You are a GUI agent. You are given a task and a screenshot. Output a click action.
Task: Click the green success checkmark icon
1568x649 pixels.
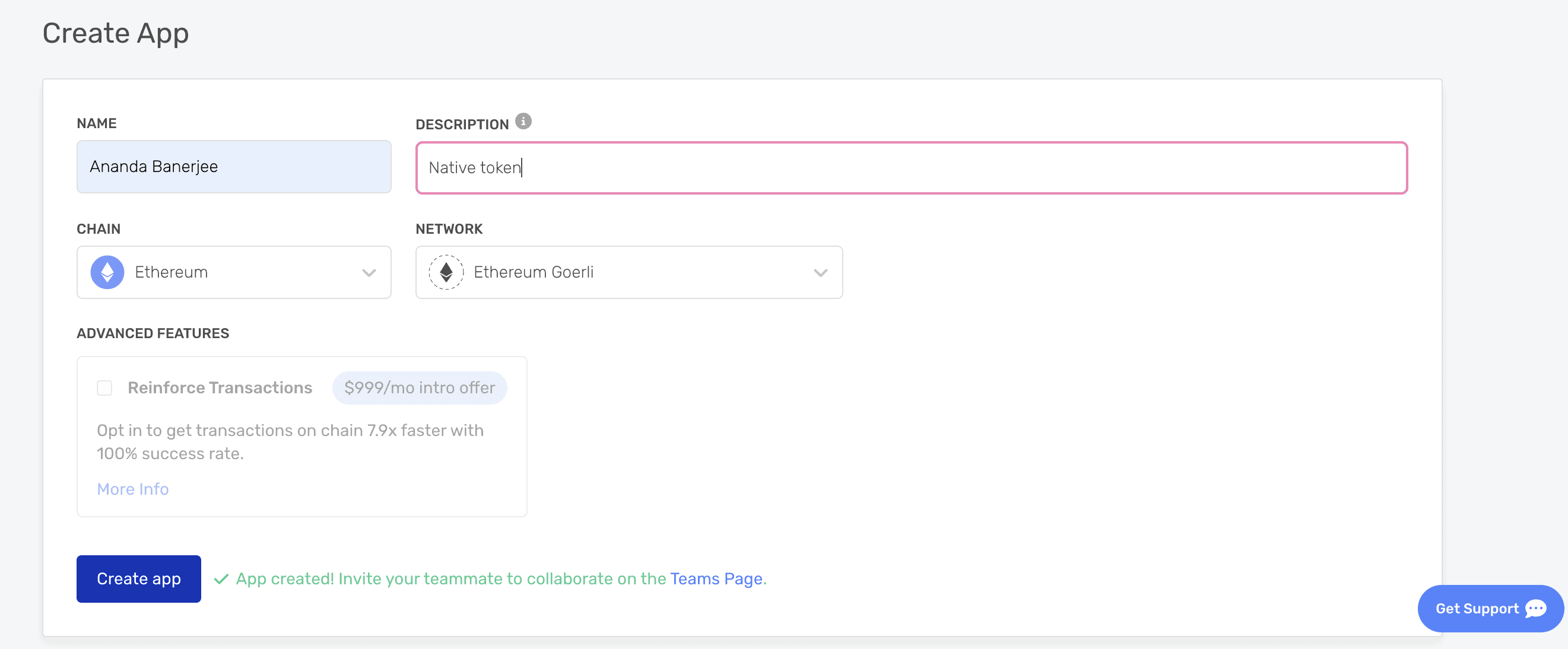pos(221,578)
